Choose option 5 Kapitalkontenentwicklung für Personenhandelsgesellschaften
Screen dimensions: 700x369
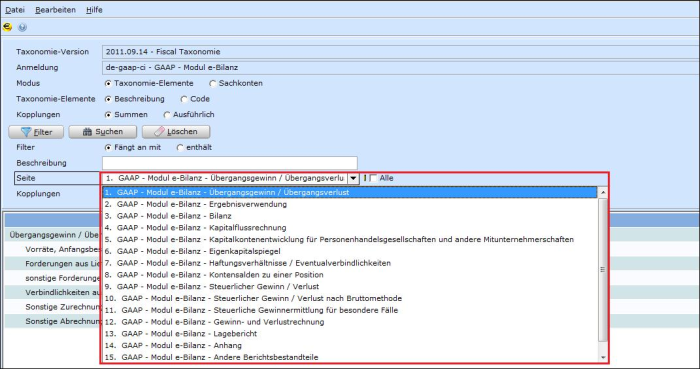[x=350, y=240]
